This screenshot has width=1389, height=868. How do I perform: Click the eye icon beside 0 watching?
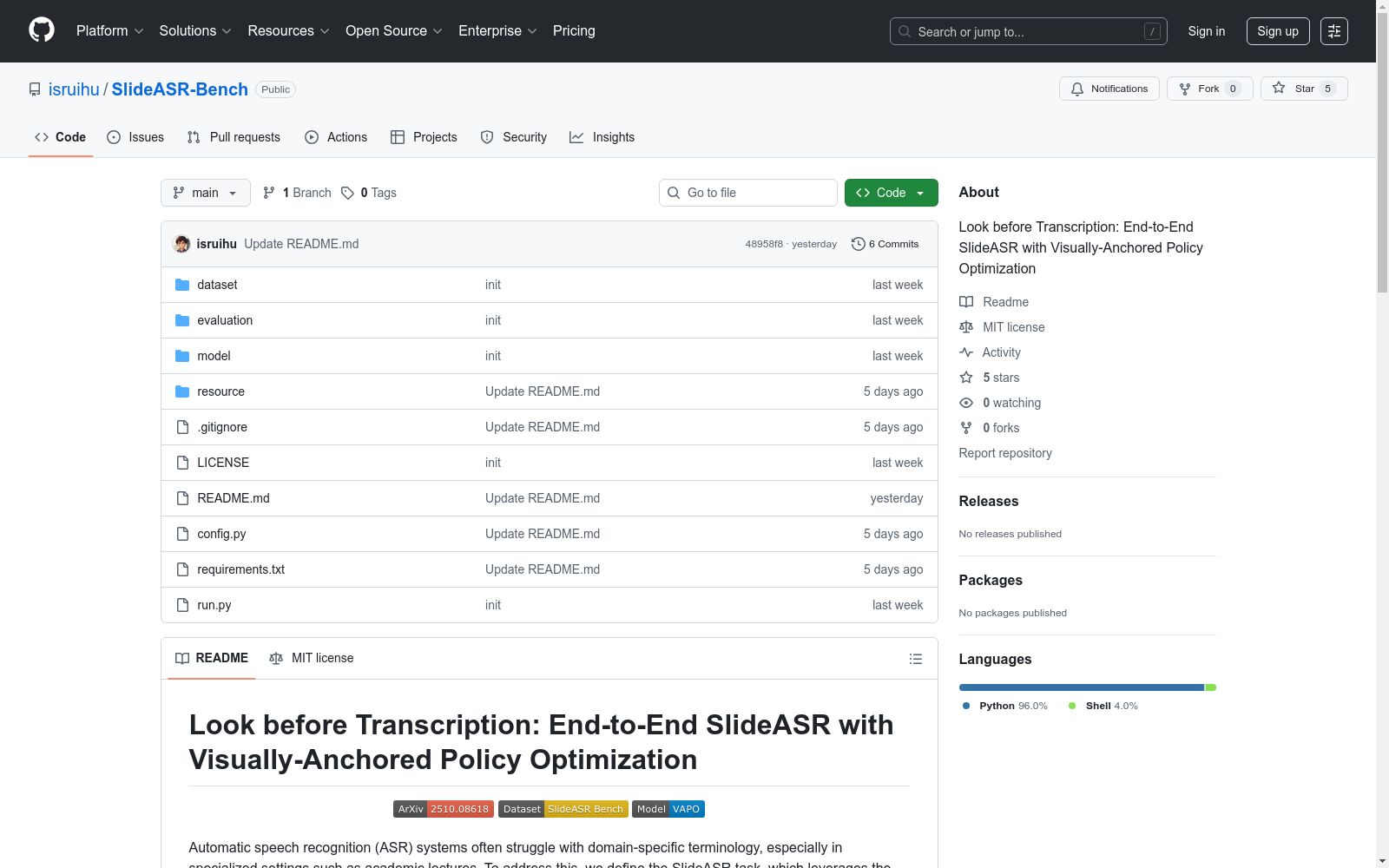point(966,403)
